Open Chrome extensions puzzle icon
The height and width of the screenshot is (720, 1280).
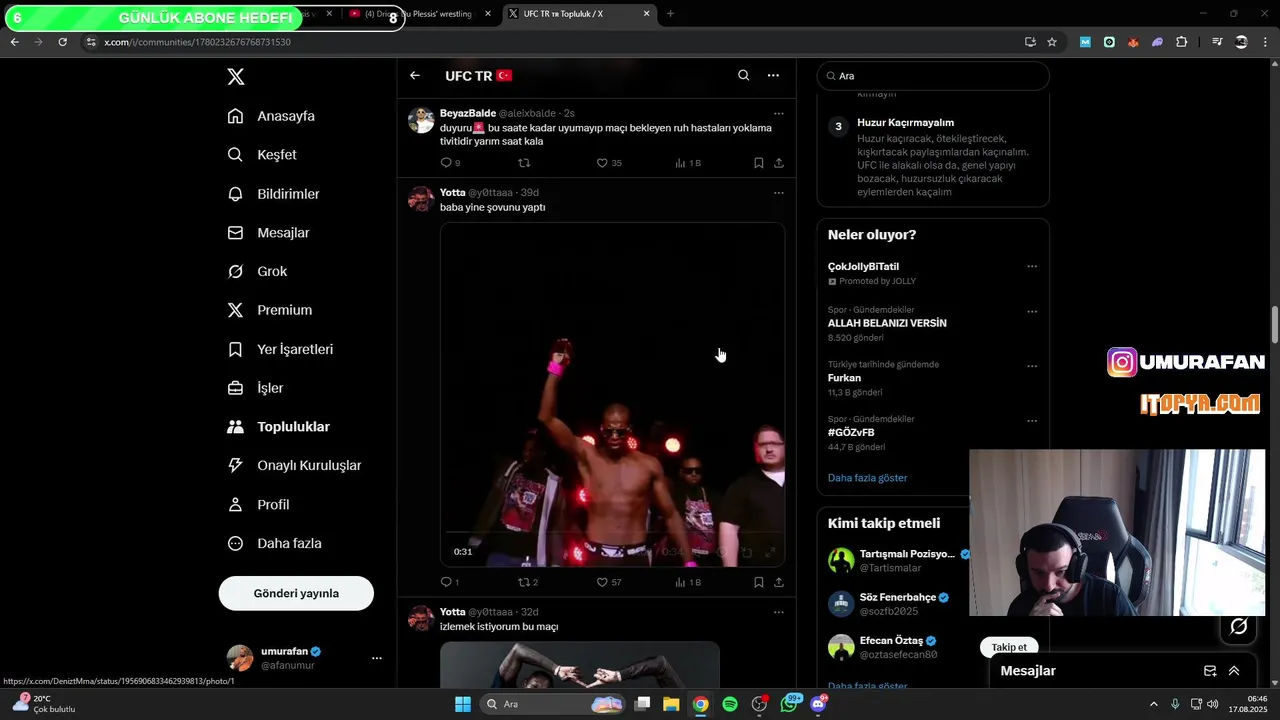click(1181, 42)
